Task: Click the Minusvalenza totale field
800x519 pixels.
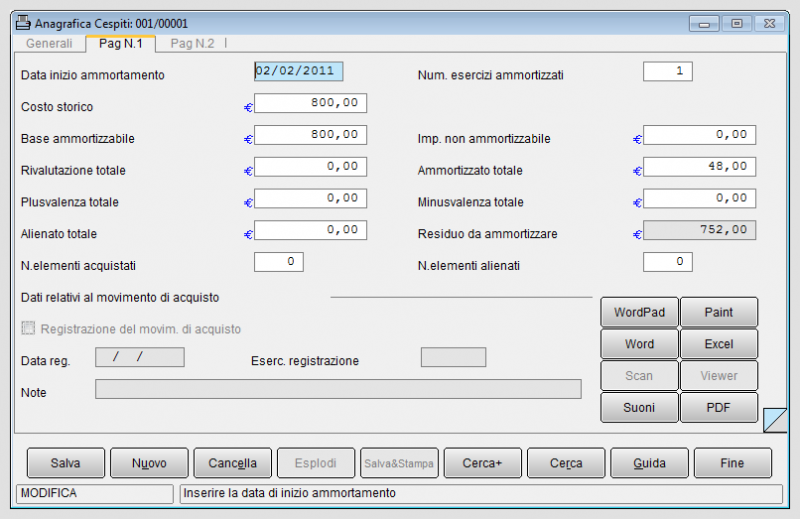Action: pos(699,198)
